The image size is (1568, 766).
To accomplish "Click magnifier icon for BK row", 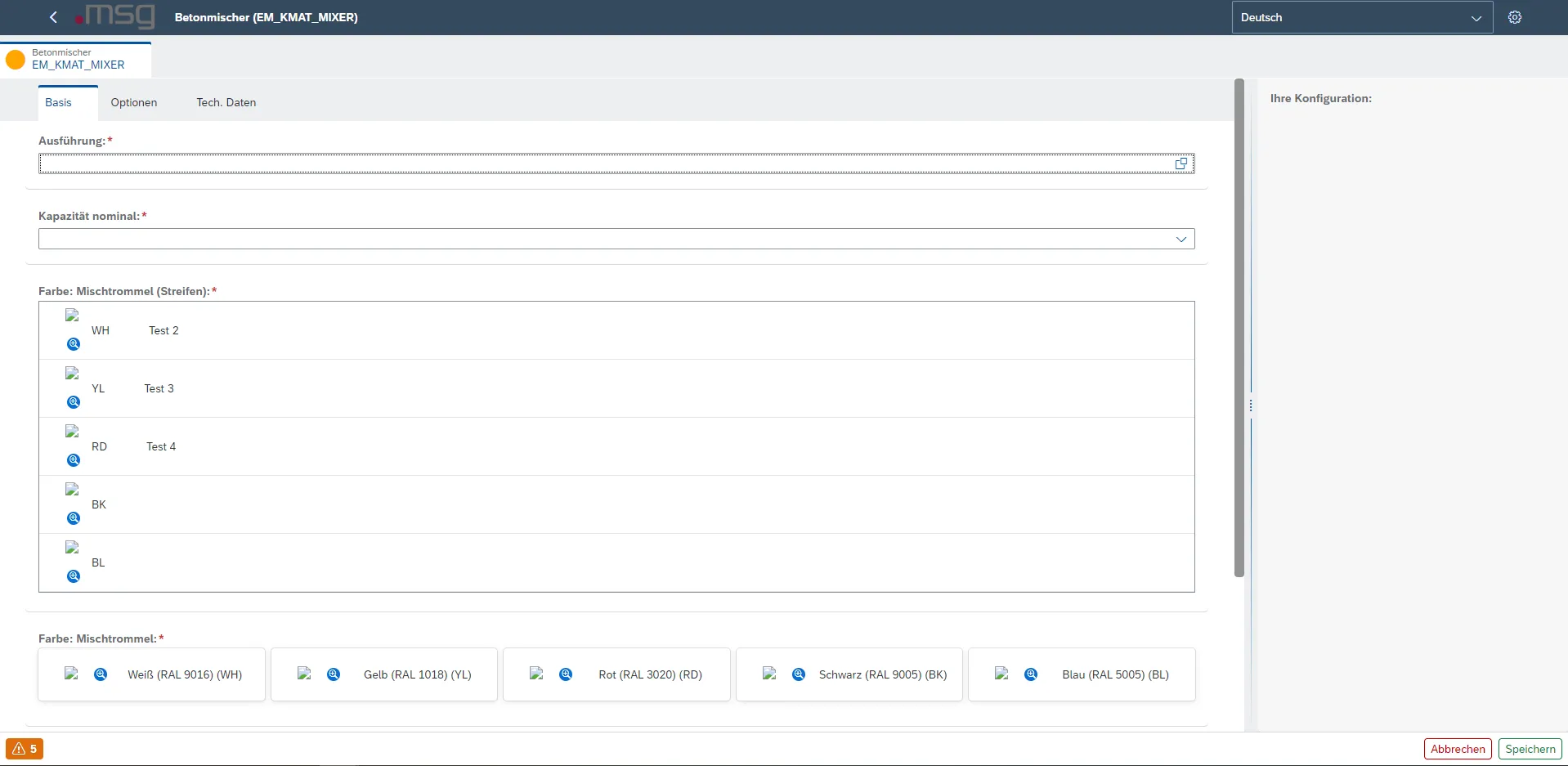I will [74, 518].
